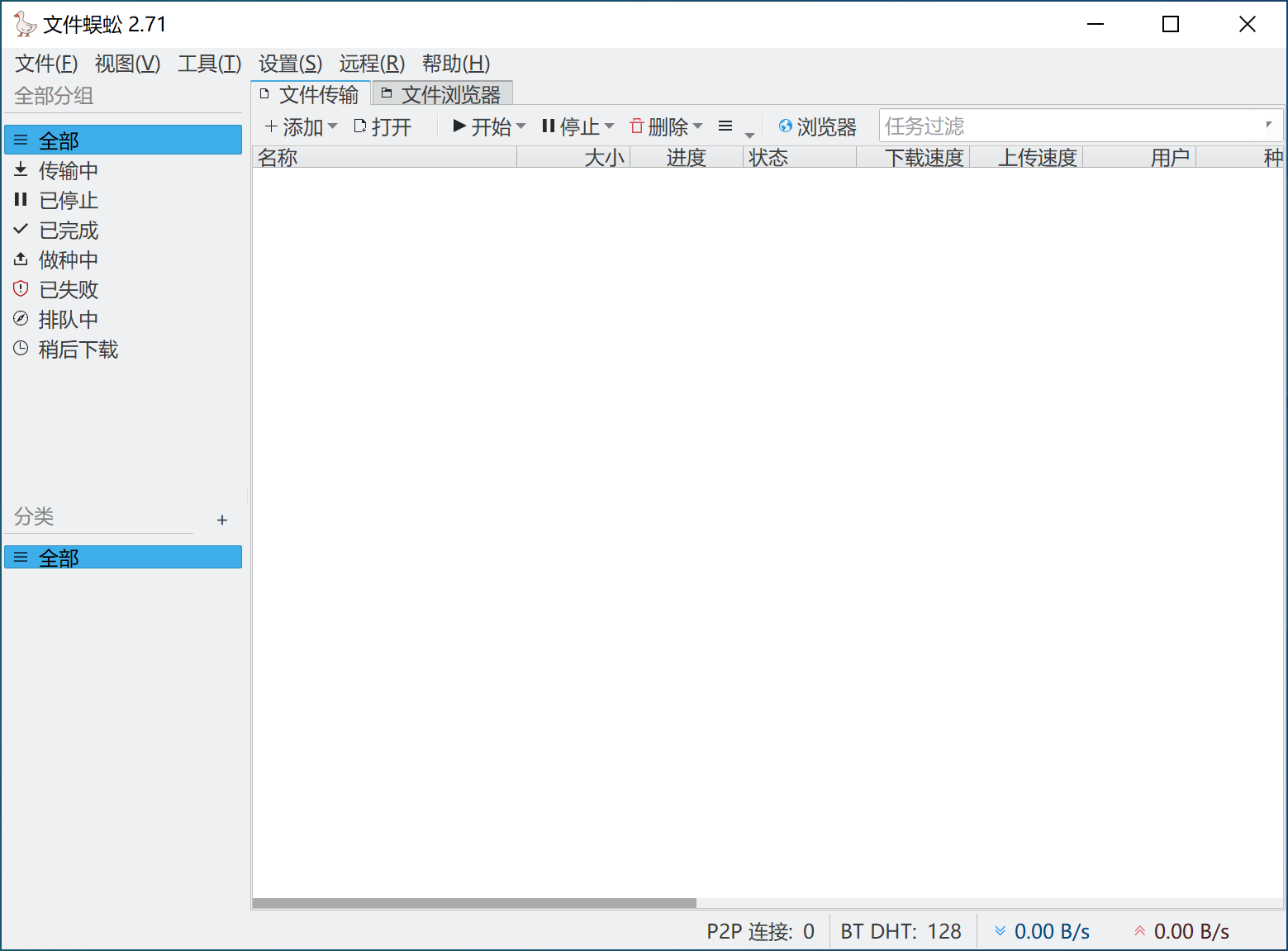Sort by the 名称 column header

pyautogui.click(x=384, y=157)
